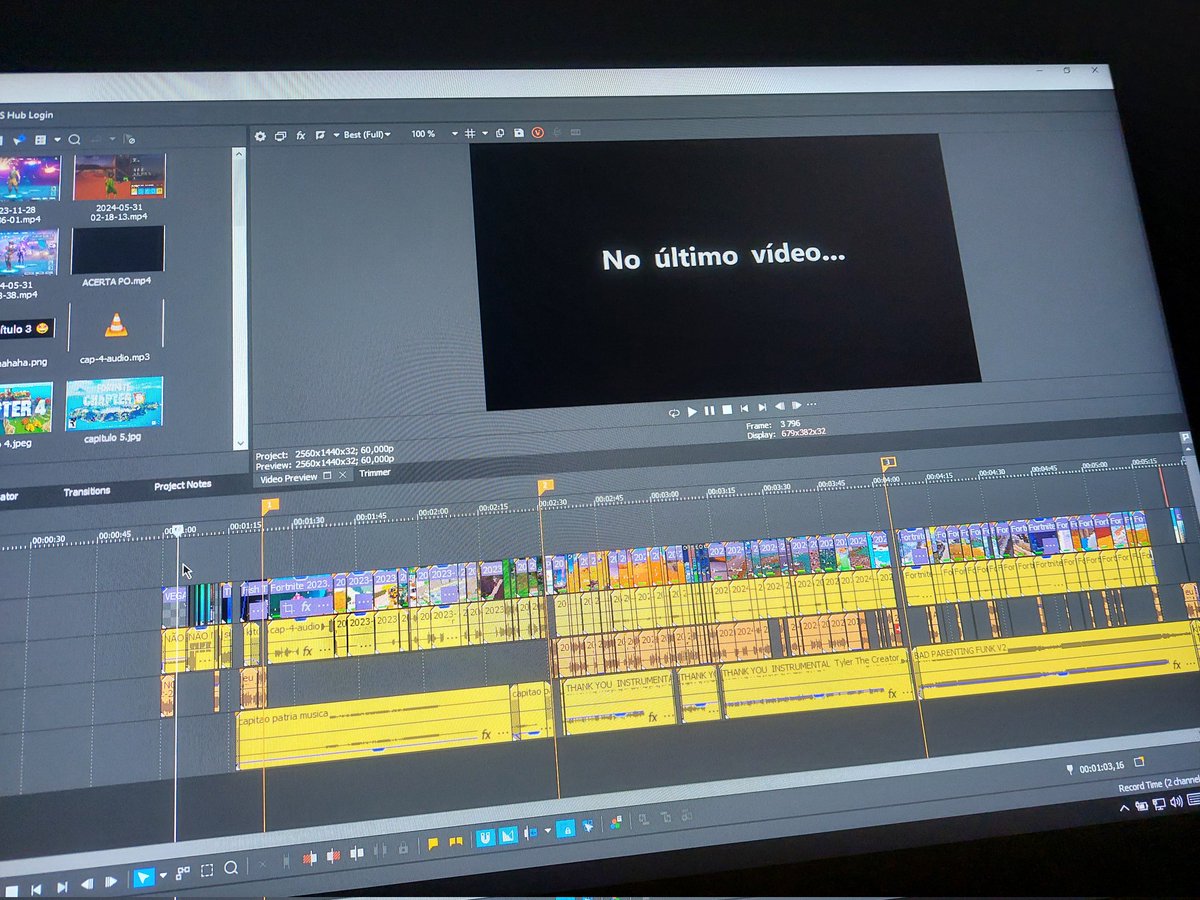Click Trim End icon in editing toolbar
The height and width of the screenshot is (900, 1200).
(332, 856)
